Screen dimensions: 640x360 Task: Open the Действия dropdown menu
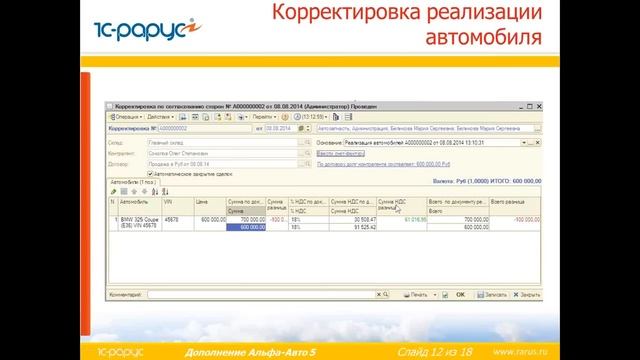(160, 117)
